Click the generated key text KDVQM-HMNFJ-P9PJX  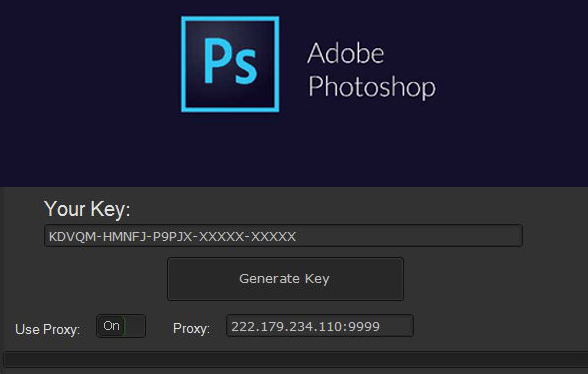pyautogui.click(x=122, y=236)
